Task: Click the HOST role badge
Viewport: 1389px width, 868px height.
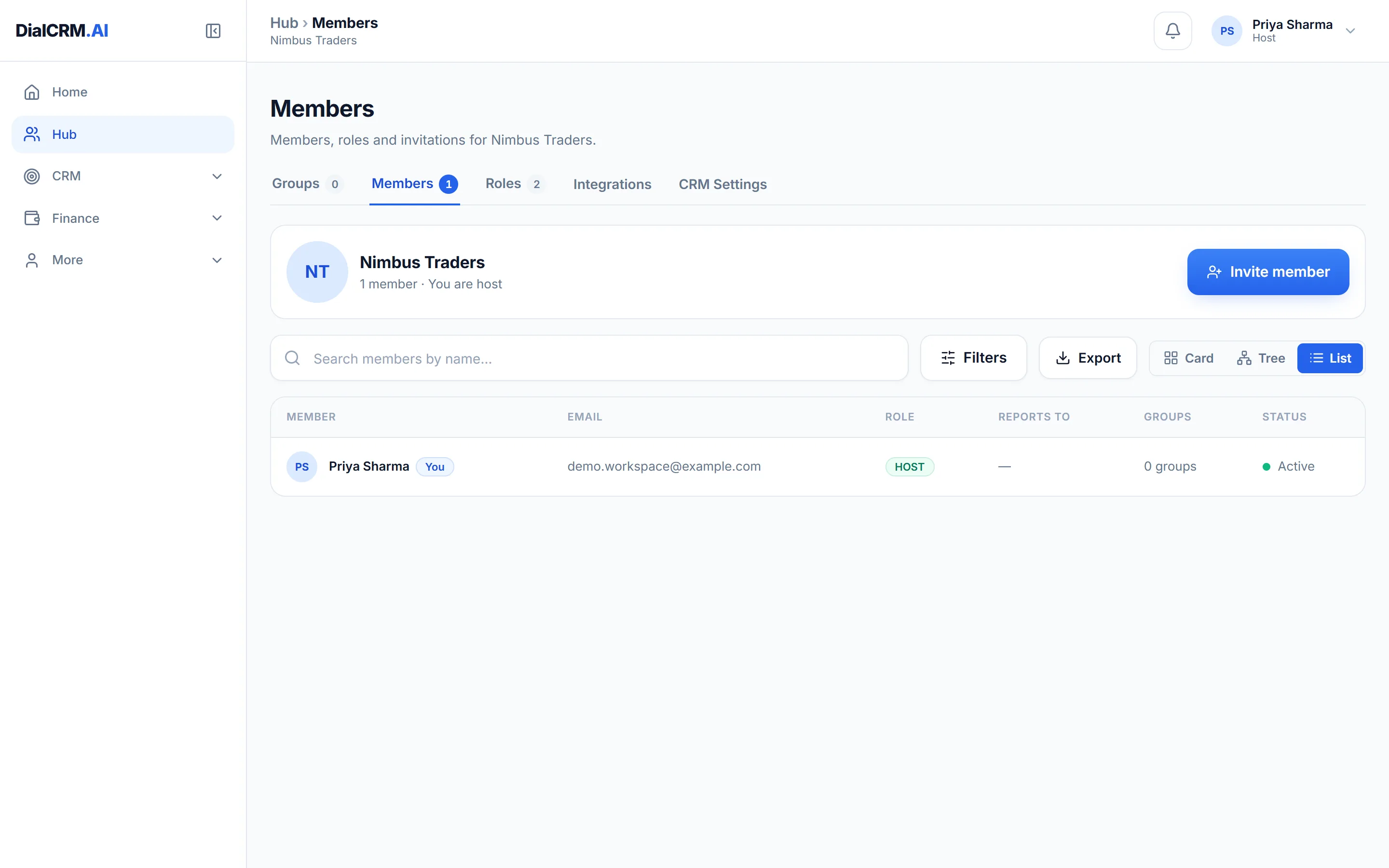Action: click(x=909, y=467)
